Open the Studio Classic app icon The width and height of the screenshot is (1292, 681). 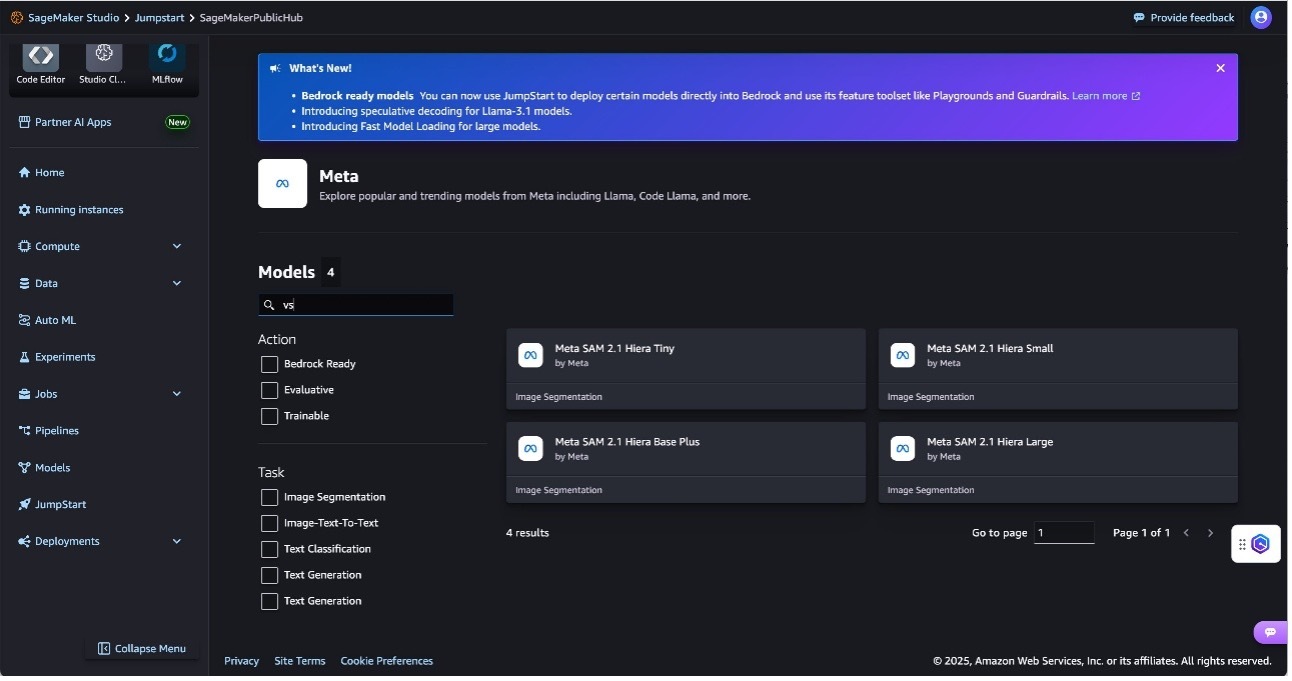coord(104,56)
